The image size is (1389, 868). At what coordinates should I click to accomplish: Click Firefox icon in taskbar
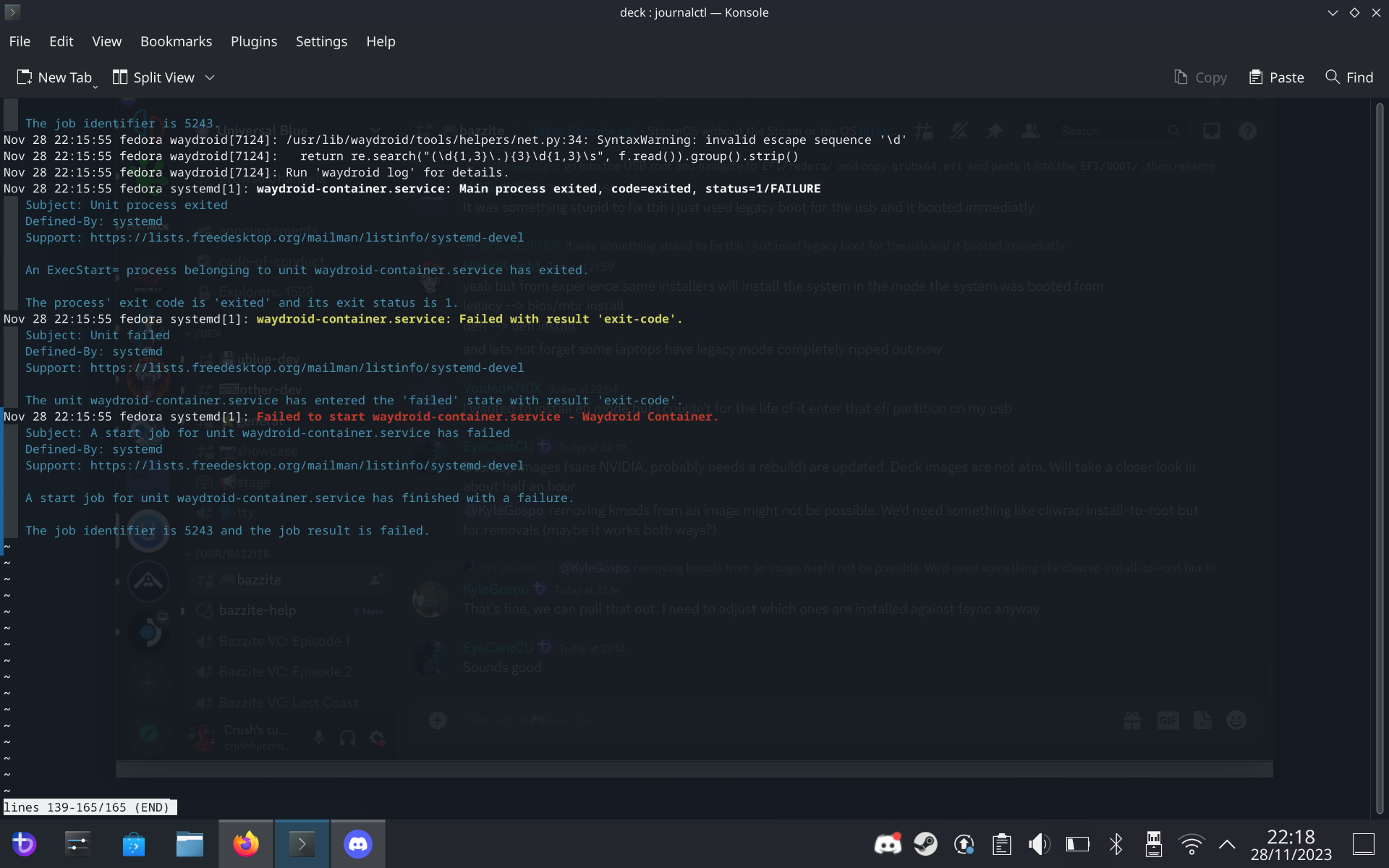(x=246, y=844)
